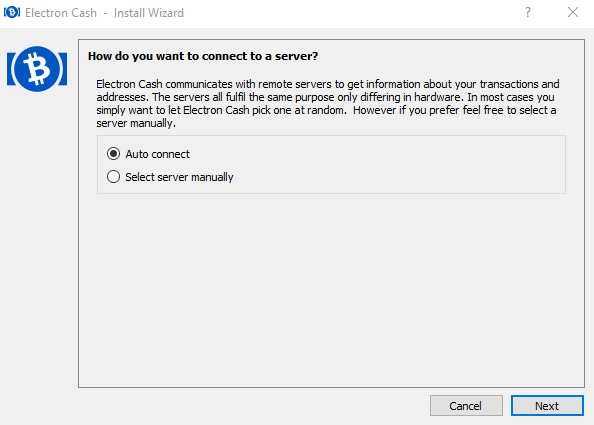
Task: Click the Auto connect label text
Action: (158, 154)
